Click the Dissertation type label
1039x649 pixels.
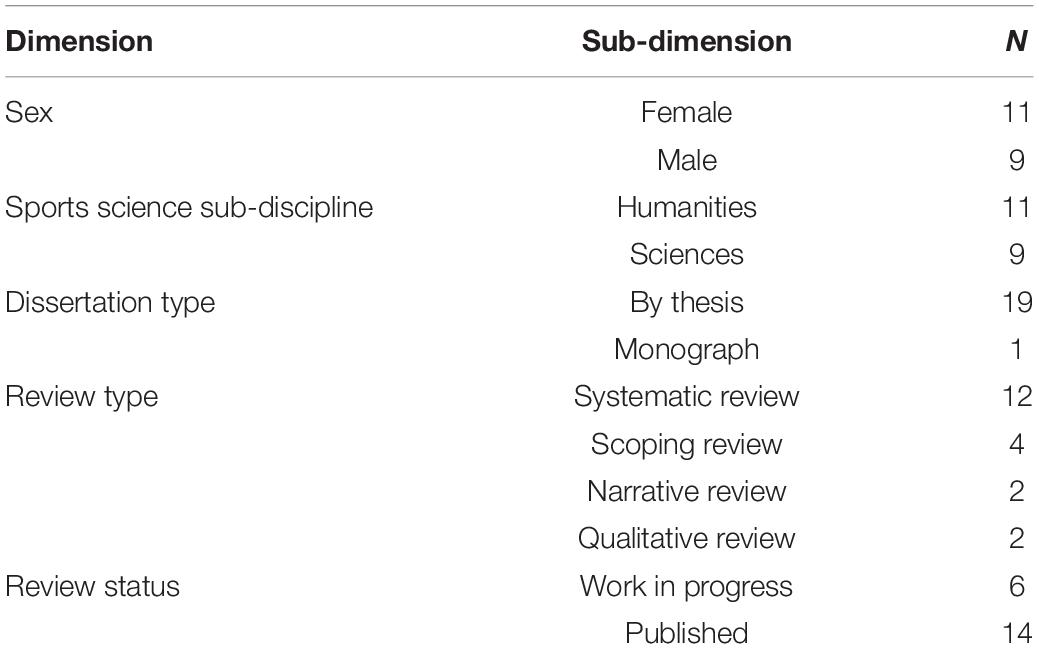(x=110, y=302)
